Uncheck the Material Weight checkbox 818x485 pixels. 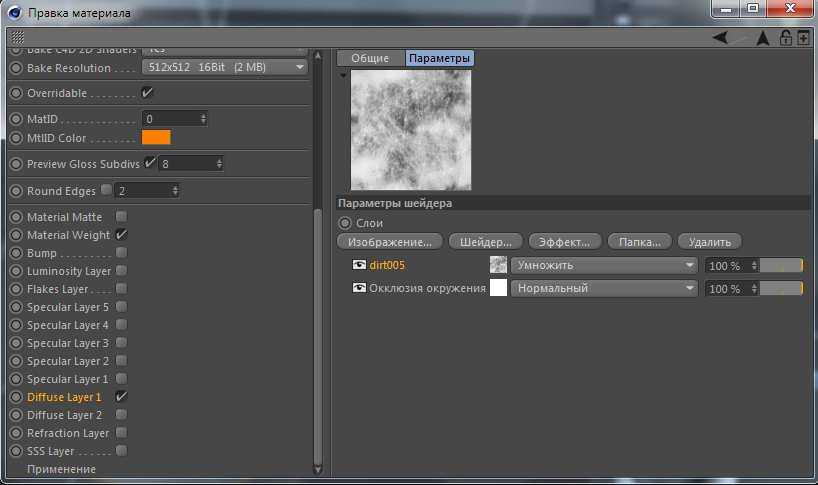tap(121, 235)
